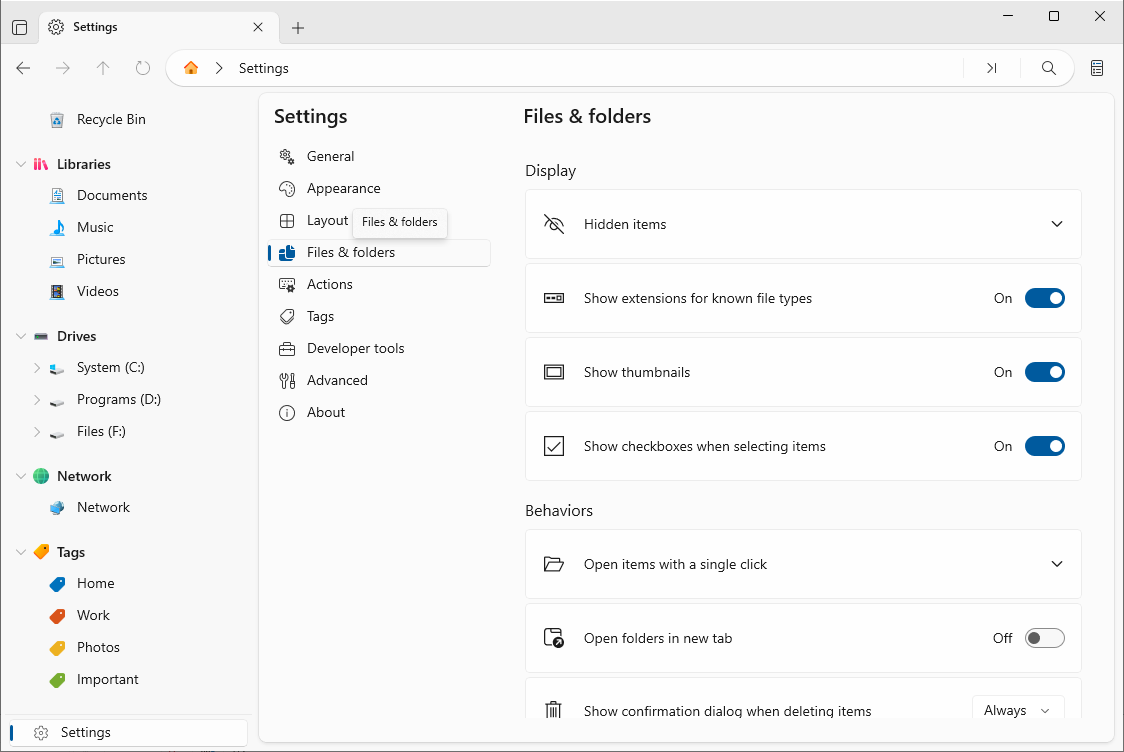Click Settings item at sidebar bottom
Image resolution: width=1124 pixels, height=752 pixels.
(x=129, y=733)
